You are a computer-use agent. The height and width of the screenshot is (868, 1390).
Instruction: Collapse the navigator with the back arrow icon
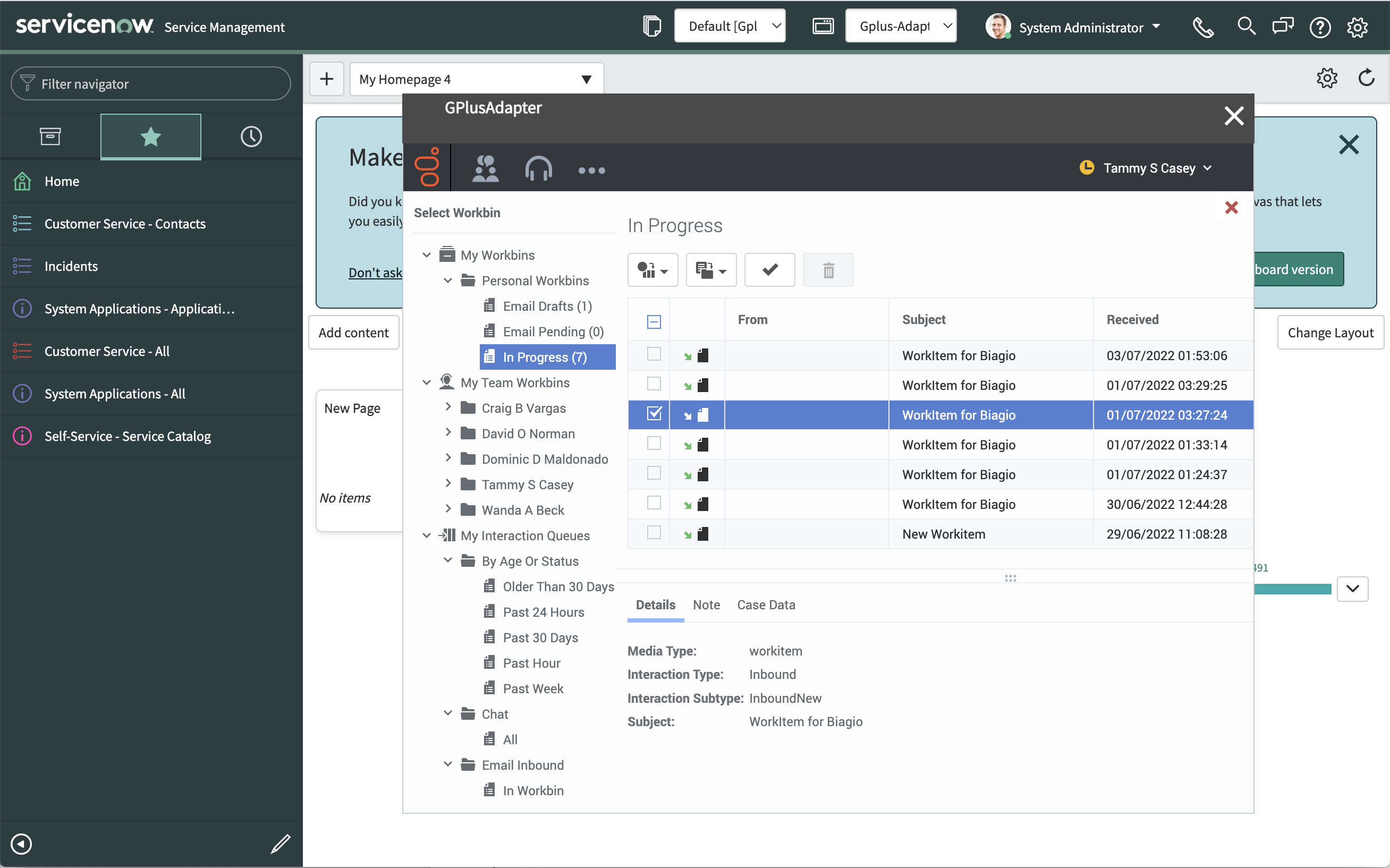pos(21,844)
